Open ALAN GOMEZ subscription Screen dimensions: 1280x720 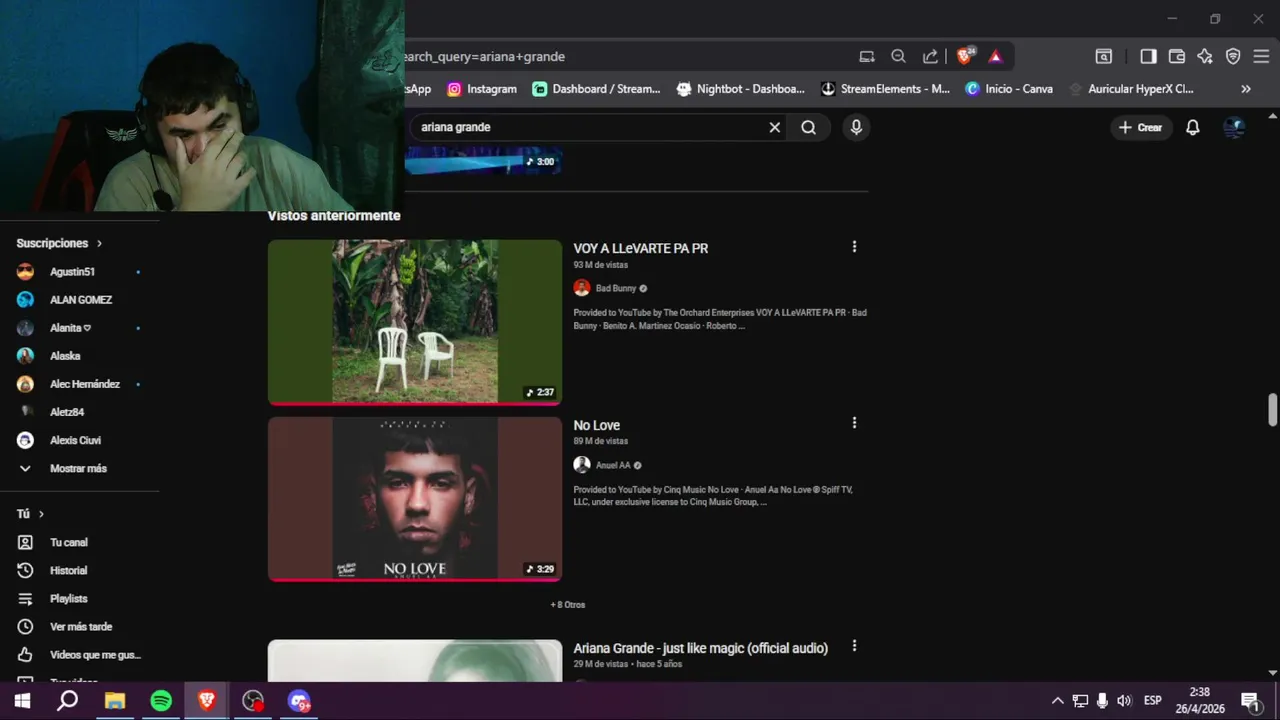(80, 300)
